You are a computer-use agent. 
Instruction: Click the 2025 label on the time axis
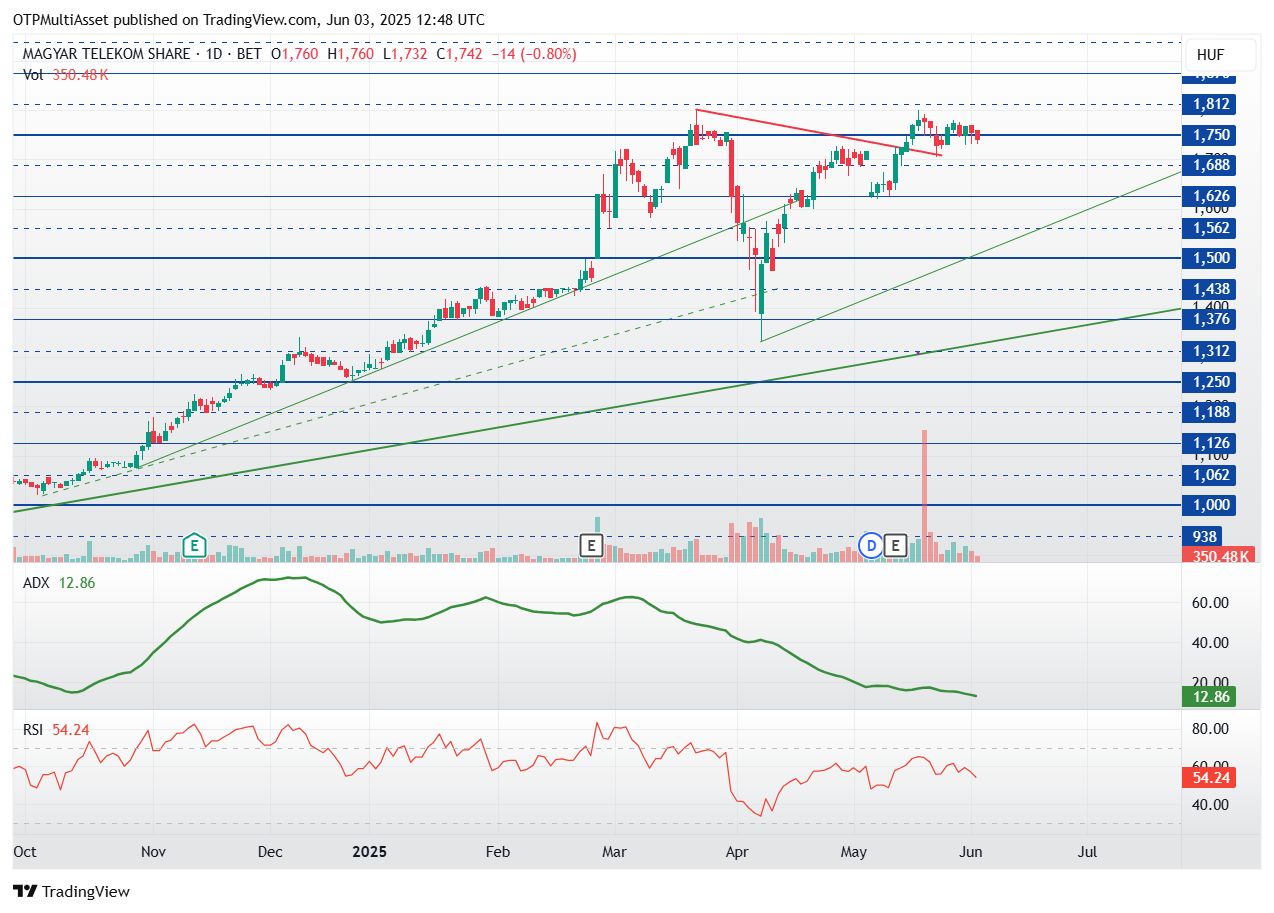pos(368,852)
